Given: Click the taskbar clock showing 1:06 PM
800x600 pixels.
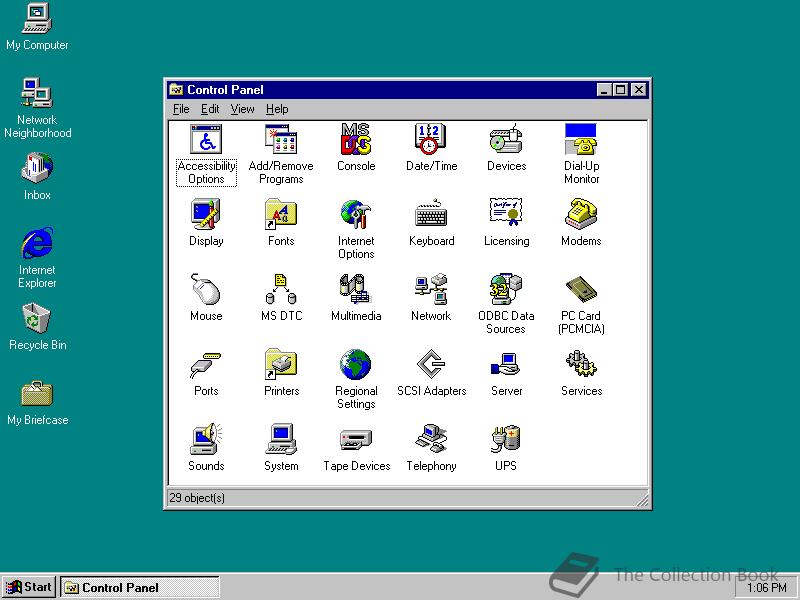Looking at the screenshot, I should [767, 588].
